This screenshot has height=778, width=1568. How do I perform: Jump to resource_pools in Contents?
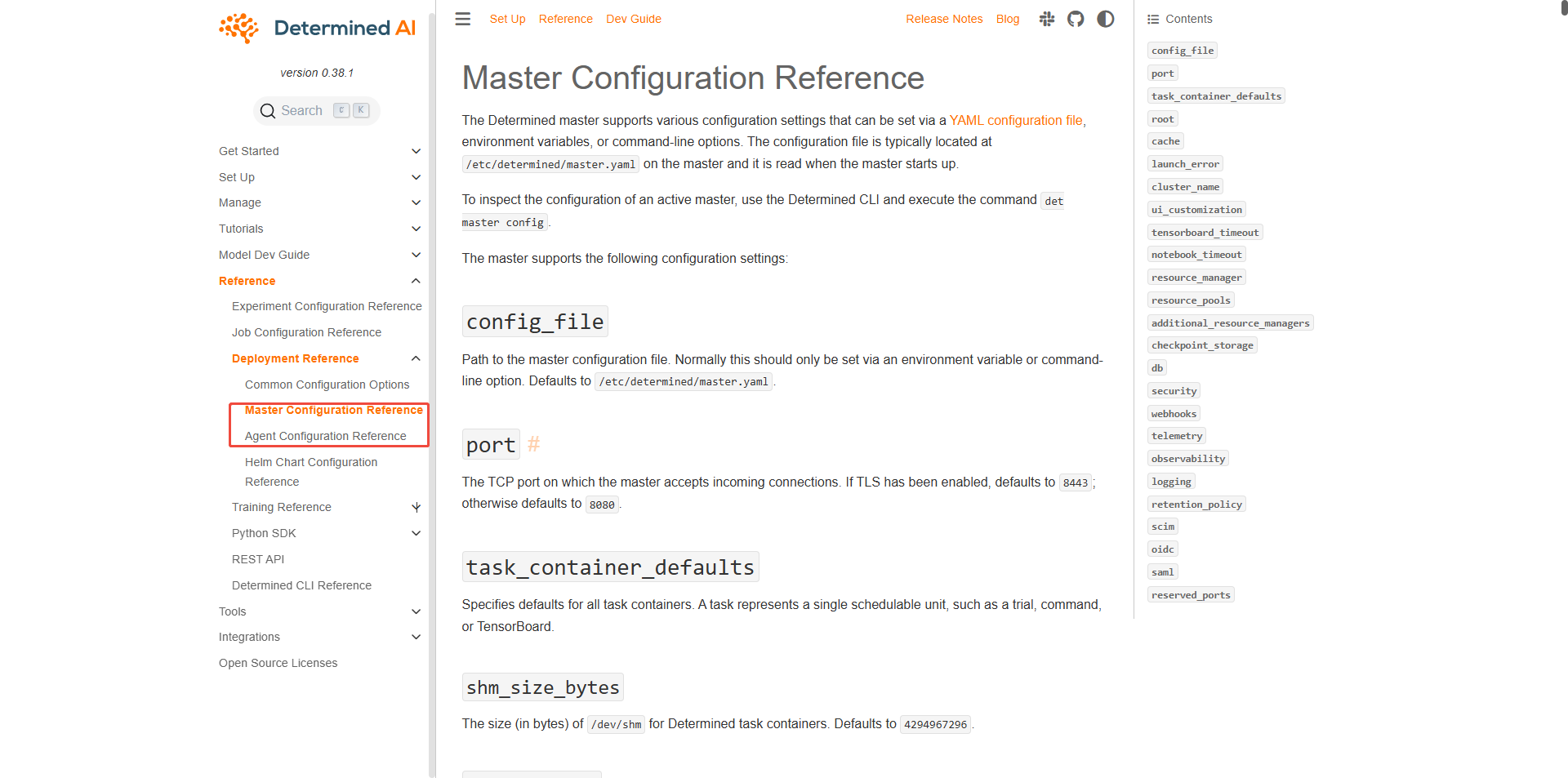pyautogui.click(x=1191, y=300)
